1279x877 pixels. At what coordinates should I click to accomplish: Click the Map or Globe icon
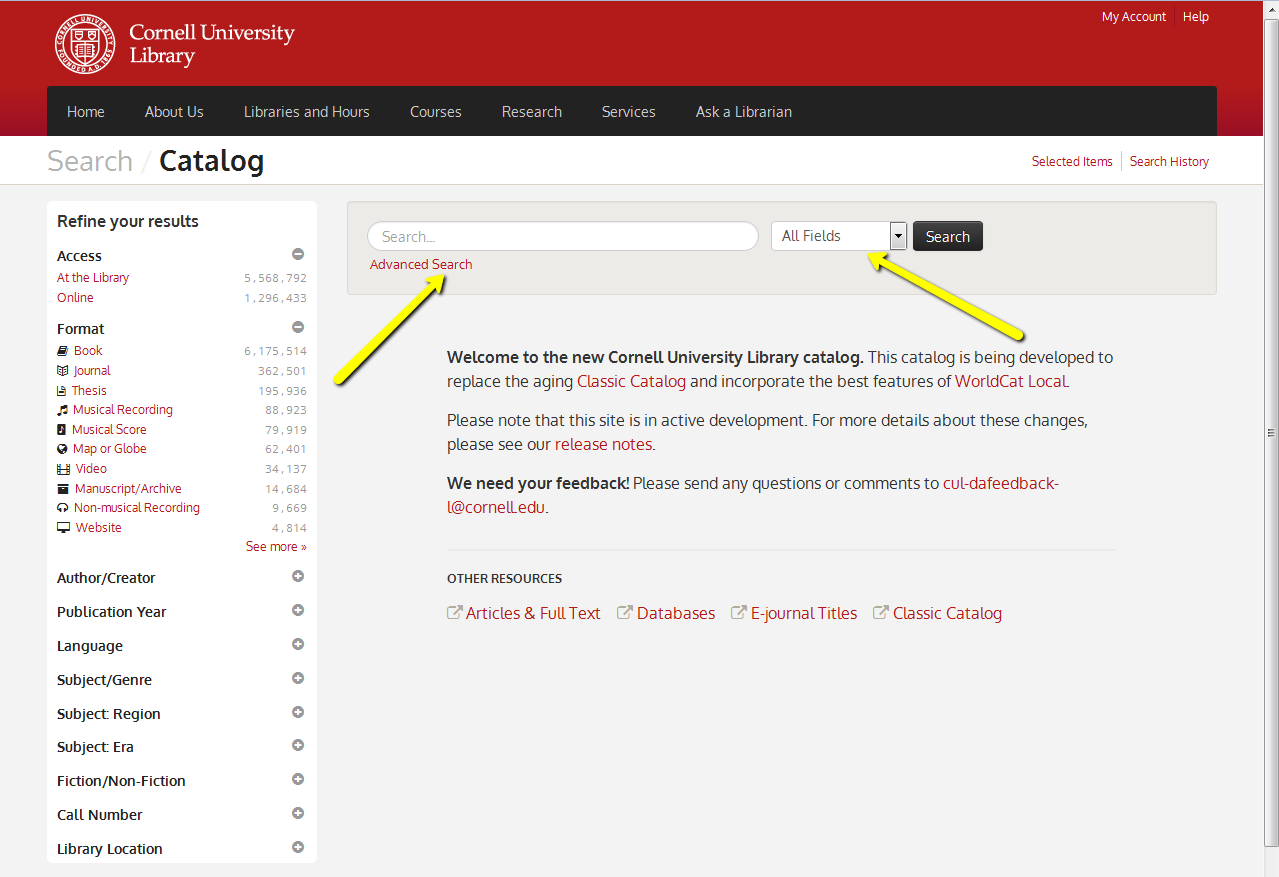pyautogui.click(x=63, y=449)
